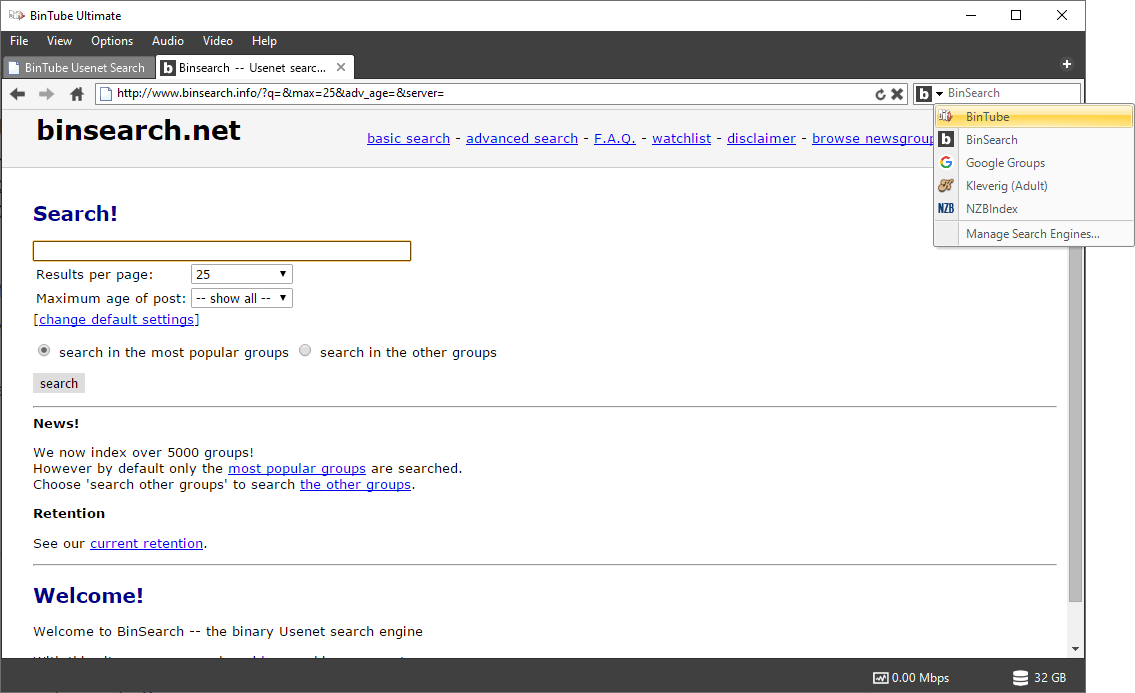Open the F.A.Q. link
The height and width of the screenshot is (693, 1135).
coord(615,138)
